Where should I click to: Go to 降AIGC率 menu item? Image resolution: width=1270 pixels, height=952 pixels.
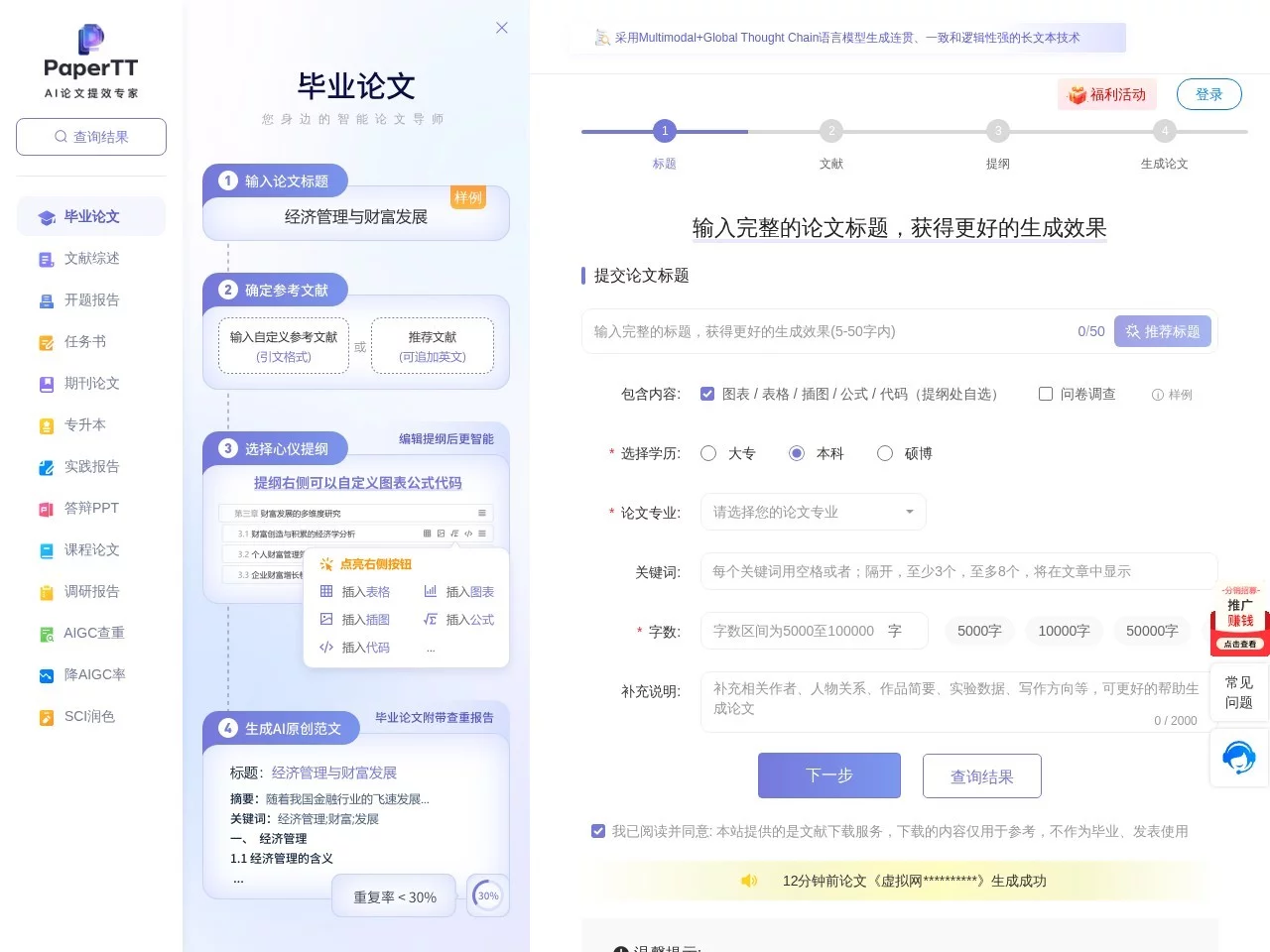[94, 675]
